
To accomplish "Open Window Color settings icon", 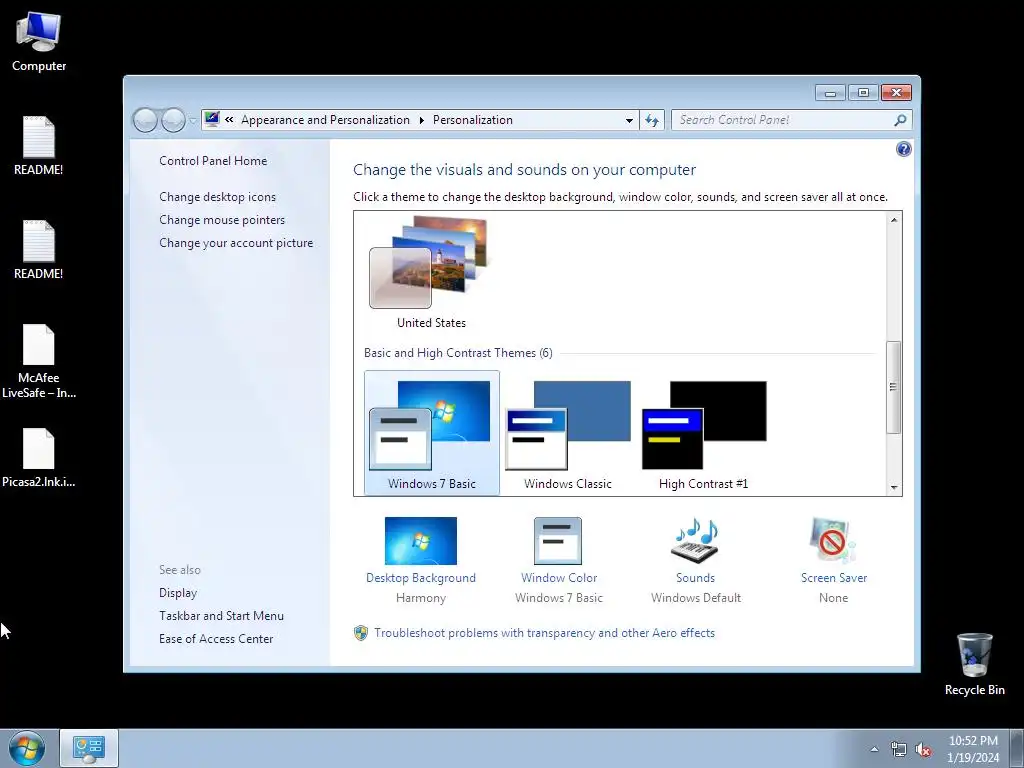I will tap(558, 541).
